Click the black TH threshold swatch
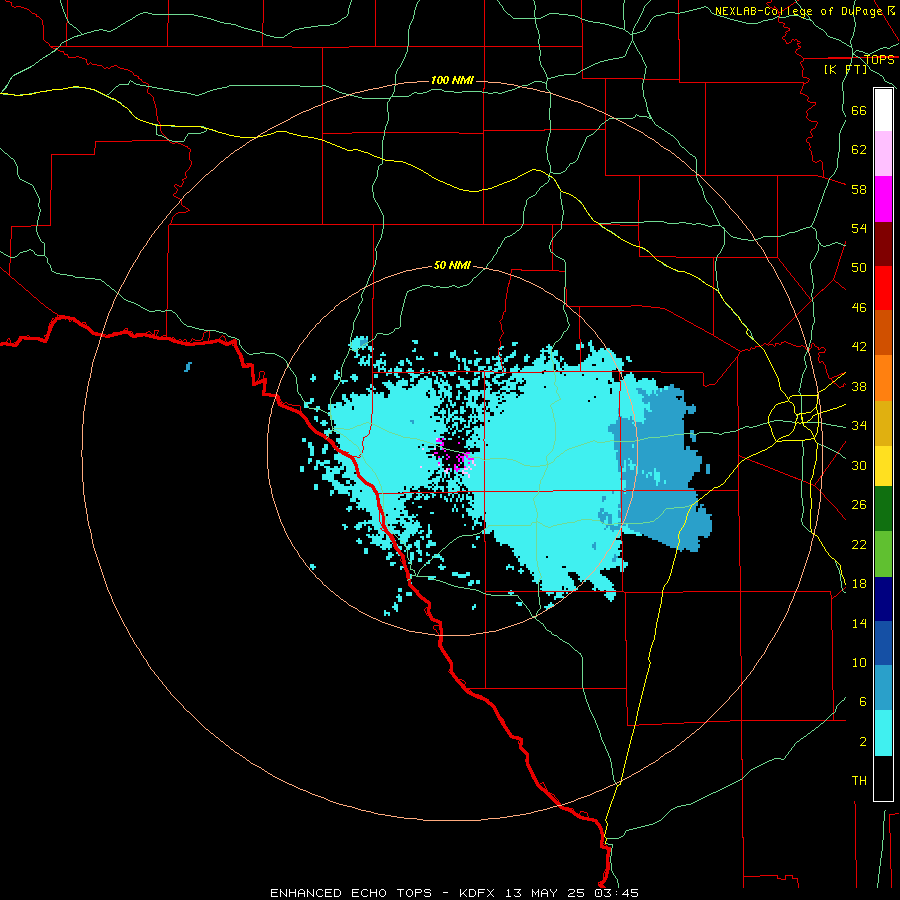 883,778
